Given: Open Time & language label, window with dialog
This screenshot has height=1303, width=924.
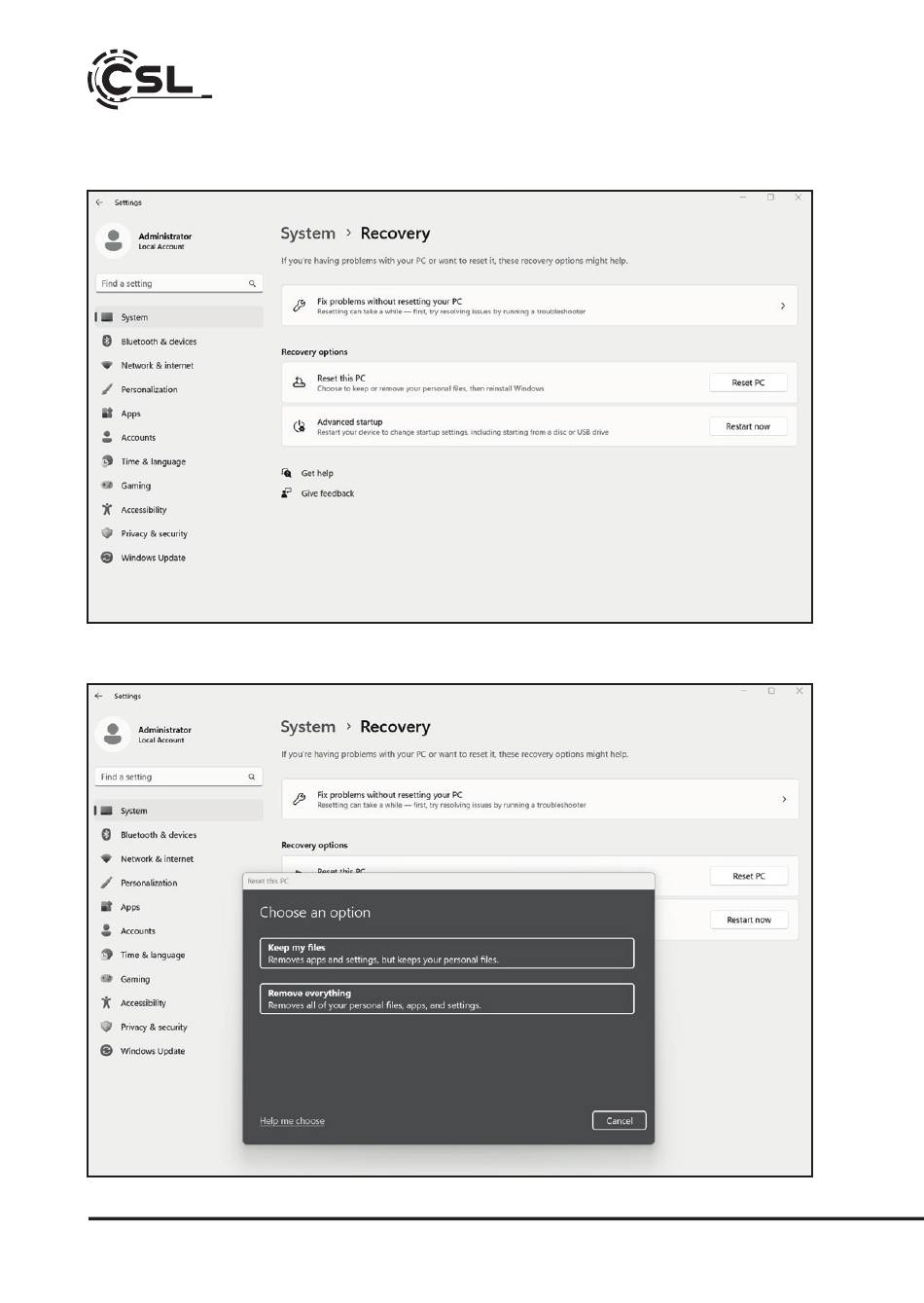Looking at the screenshot, I should pos(153,955).
